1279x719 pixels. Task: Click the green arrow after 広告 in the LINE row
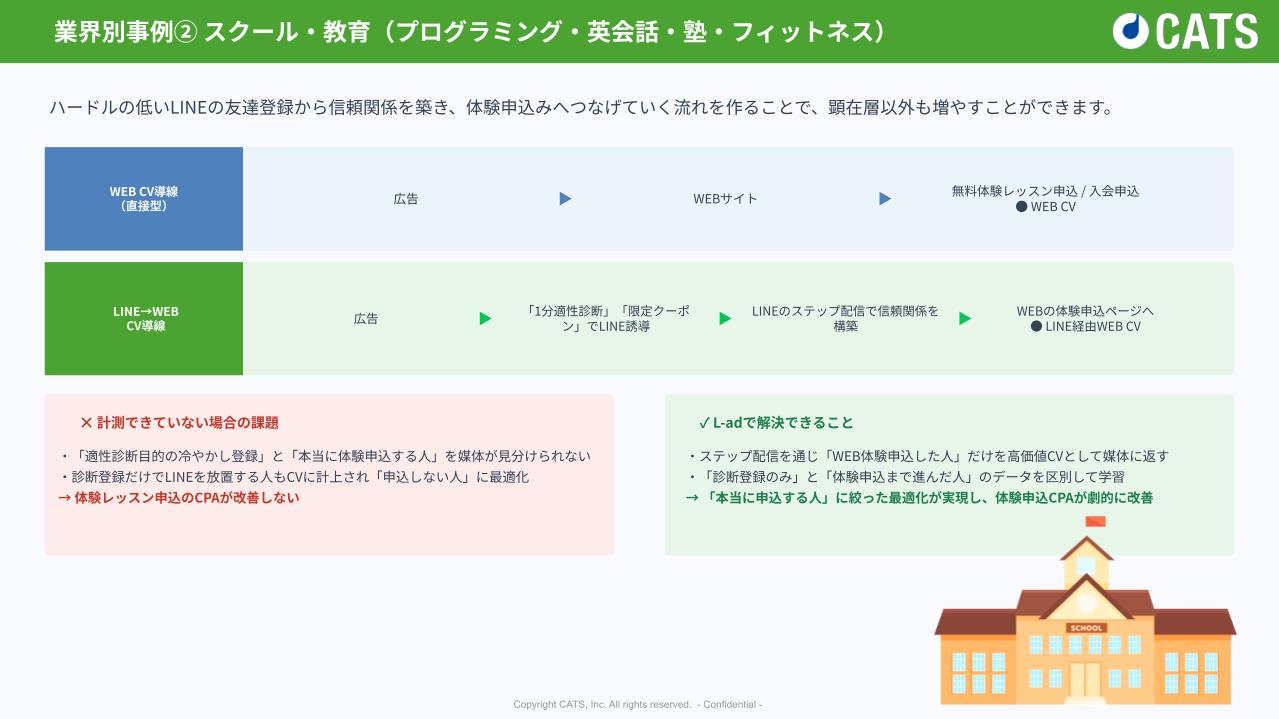486,319
